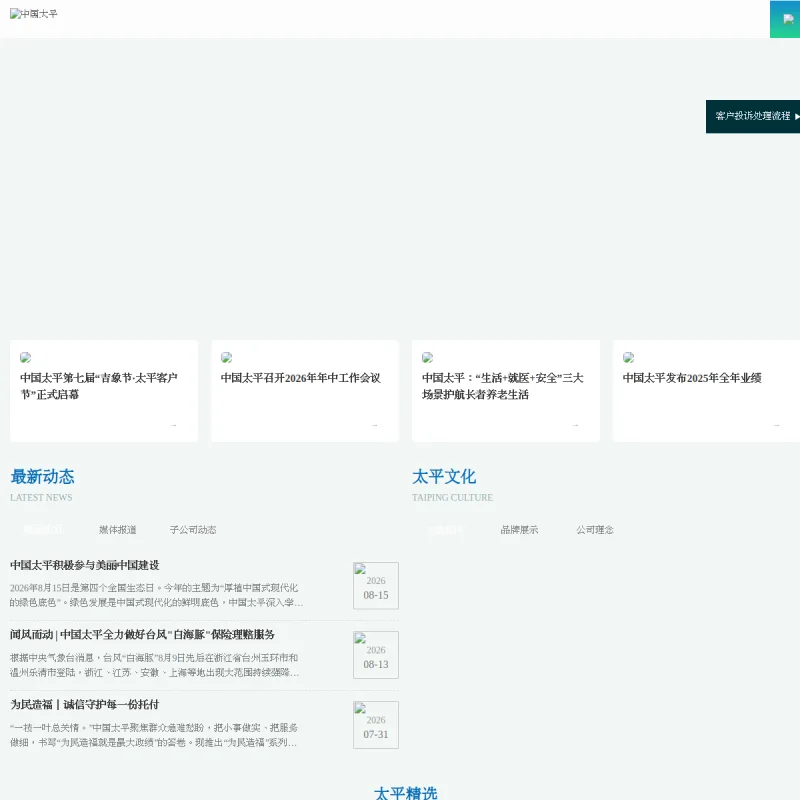
Task: Click summary starting 根据中央气象台消息
Action: (154, 665)
